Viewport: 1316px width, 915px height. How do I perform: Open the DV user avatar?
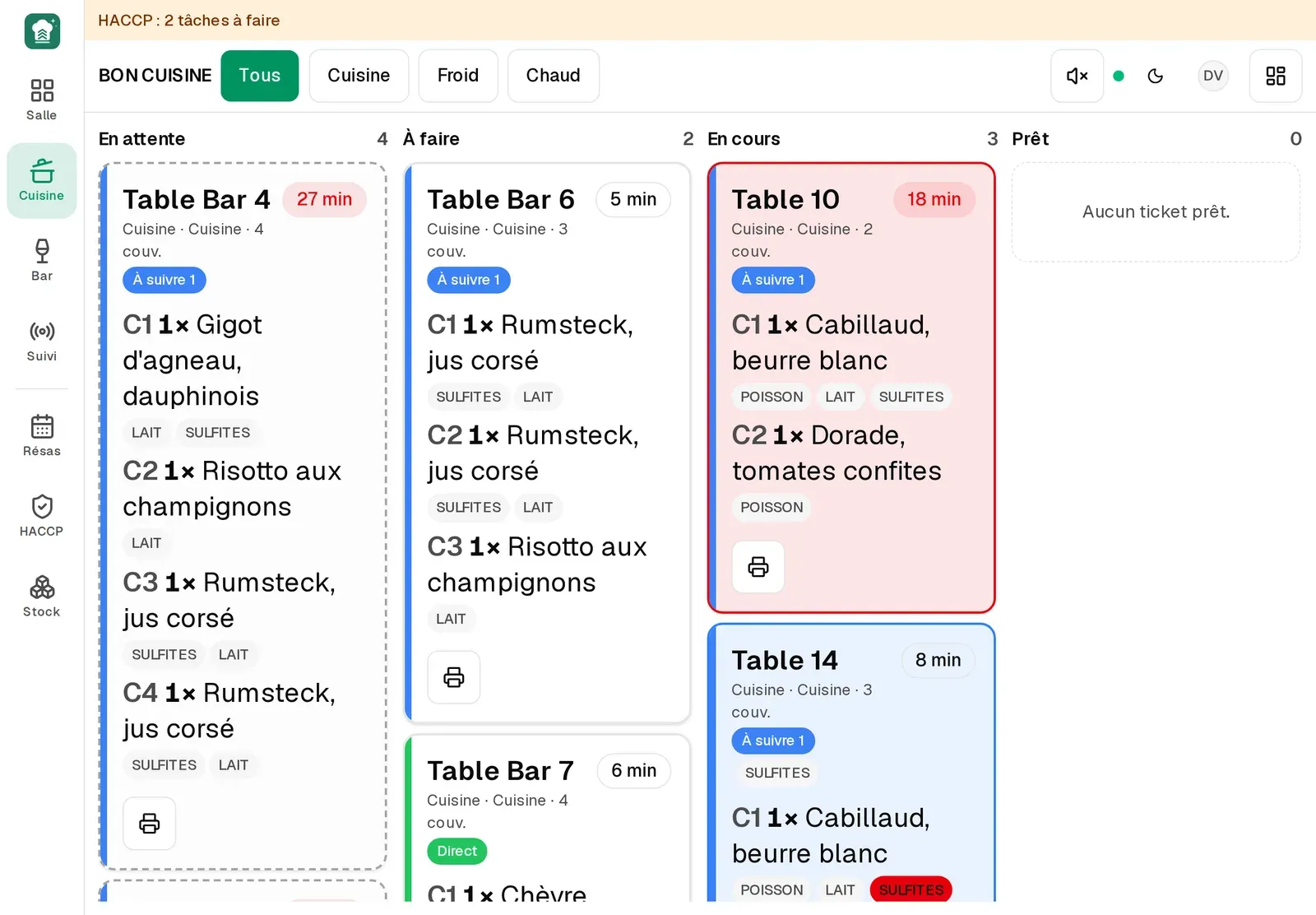coord(1212,76)
